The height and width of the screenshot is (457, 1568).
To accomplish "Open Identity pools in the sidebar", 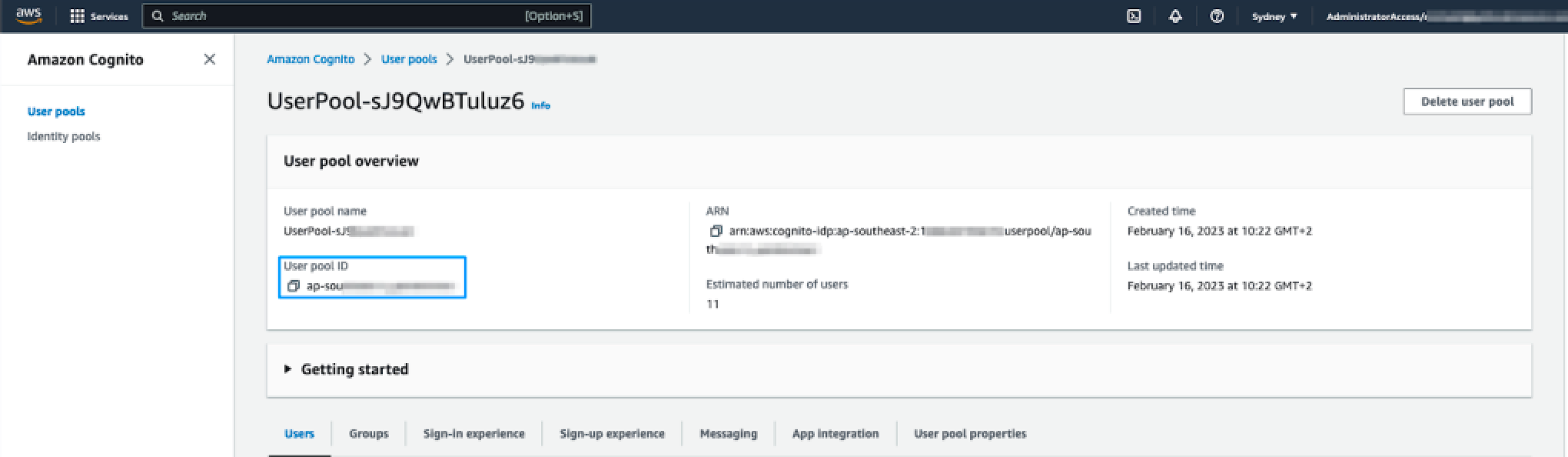I will tap(64, 136).
